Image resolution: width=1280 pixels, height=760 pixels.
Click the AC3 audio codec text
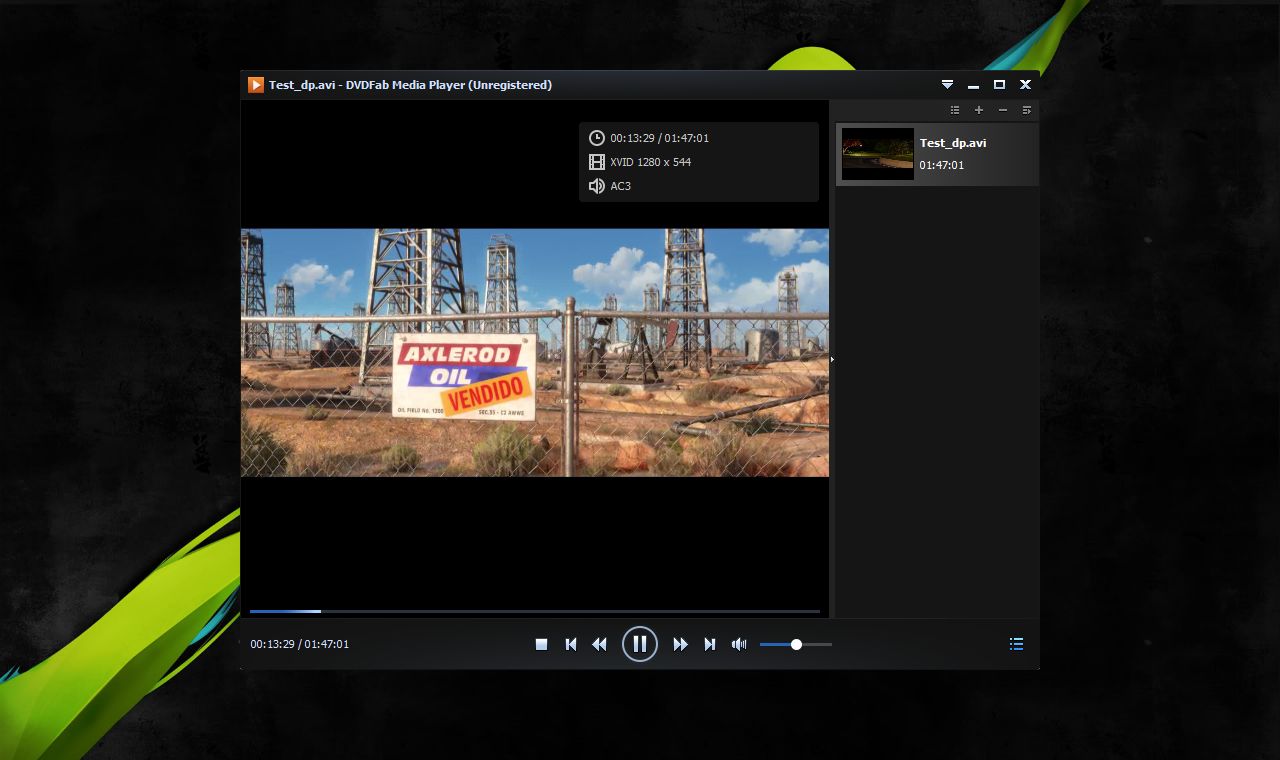(x=621, y=186)
